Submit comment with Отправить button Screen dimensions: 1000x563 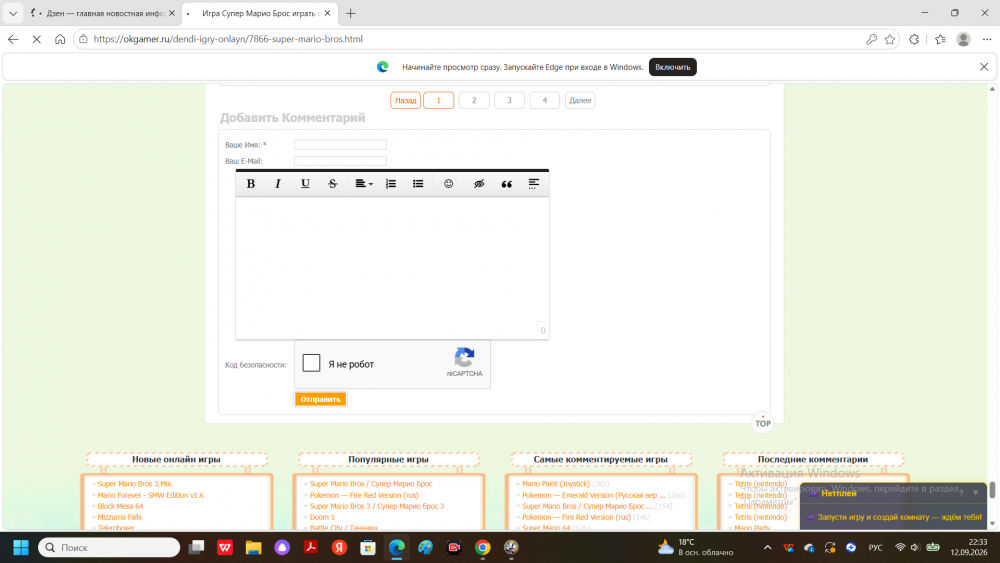[320, 399]
